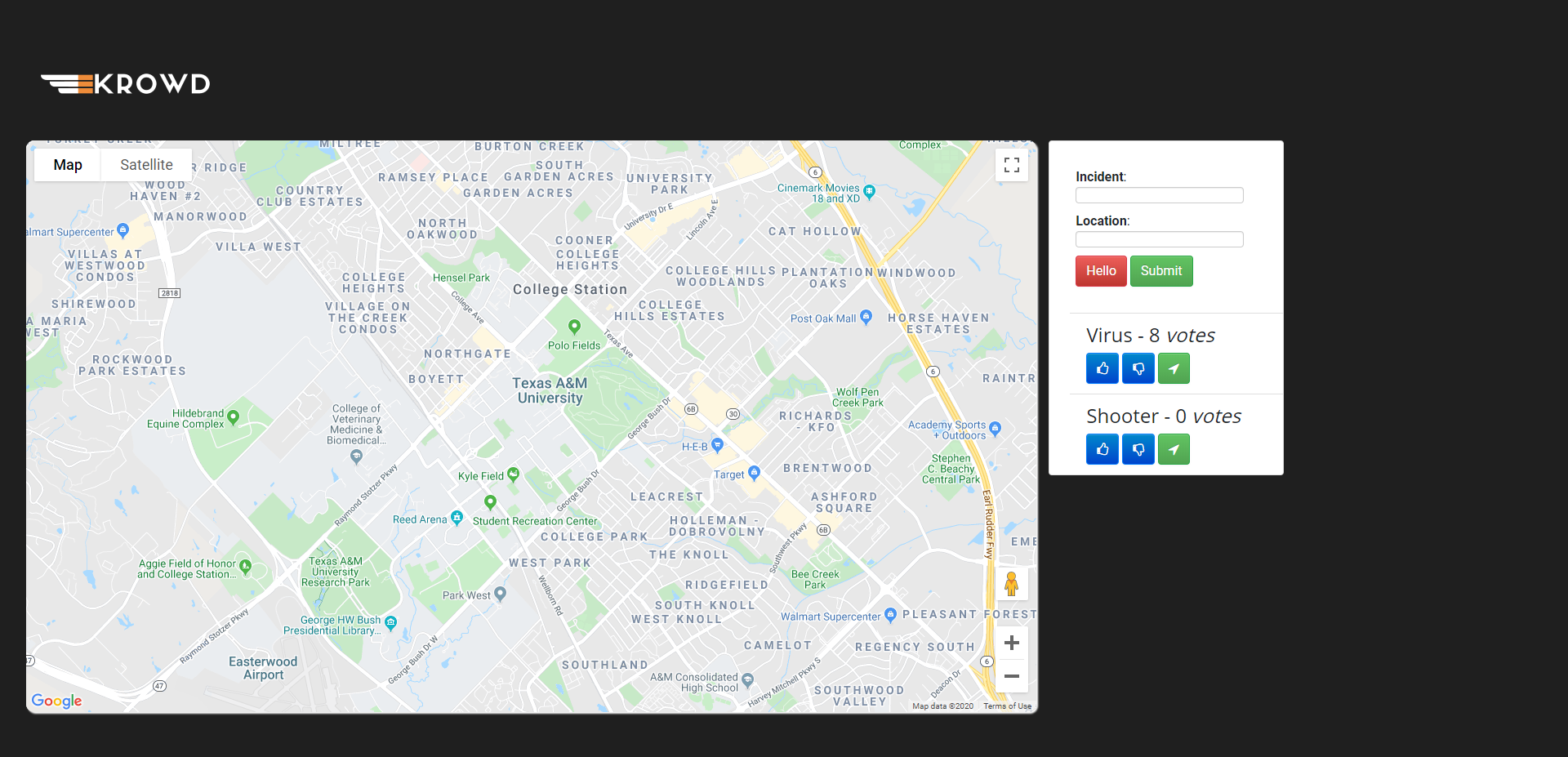Screen dimensions: 1568x757
Task: Select the Kyle Field map pin
Action: tap(513, 474)
